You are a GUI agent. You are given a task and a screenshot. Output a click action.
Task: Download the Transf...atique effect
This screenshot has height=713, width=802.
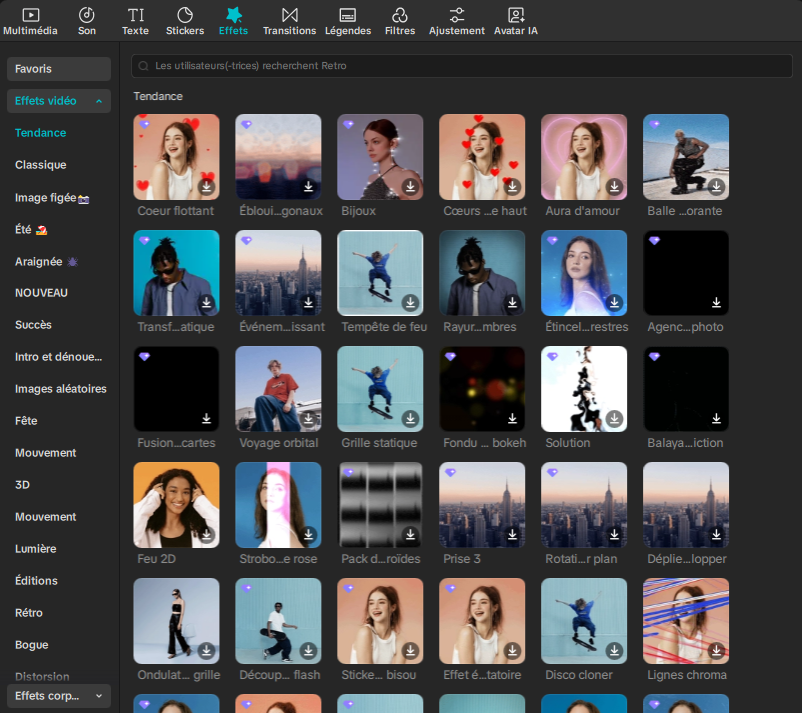click(207, 303)
